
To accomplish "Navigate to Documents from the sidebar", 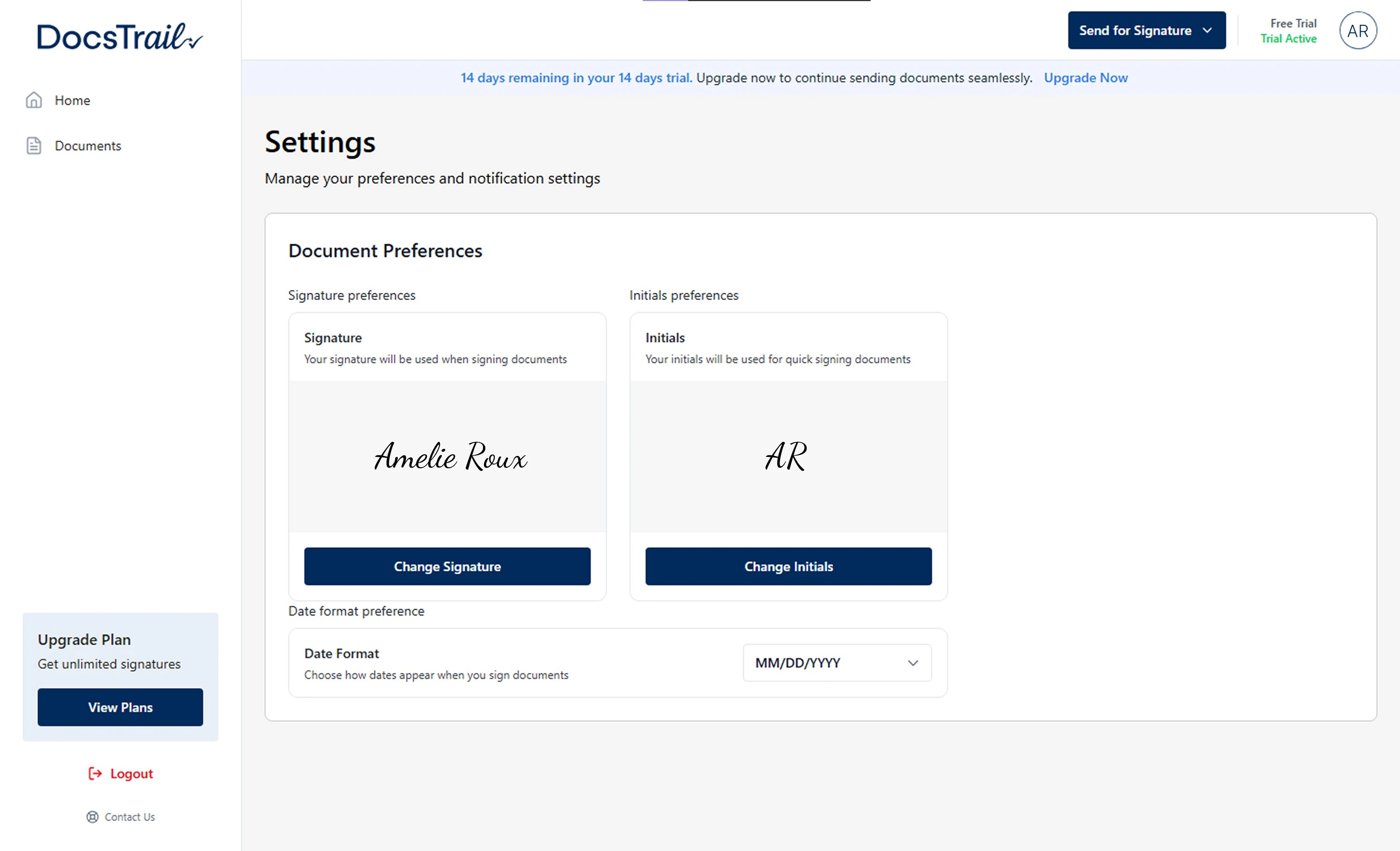I will (x=88, y=145).
